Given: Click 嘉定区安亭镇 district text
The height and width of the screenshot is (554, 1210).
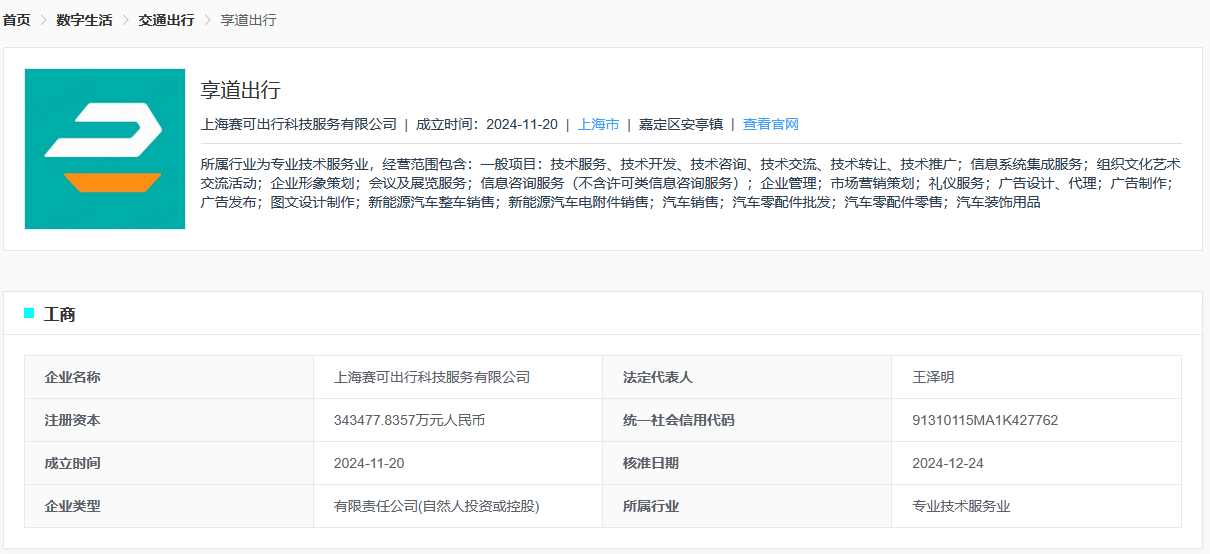Looking at the screenshot, I should coord(681,125).
